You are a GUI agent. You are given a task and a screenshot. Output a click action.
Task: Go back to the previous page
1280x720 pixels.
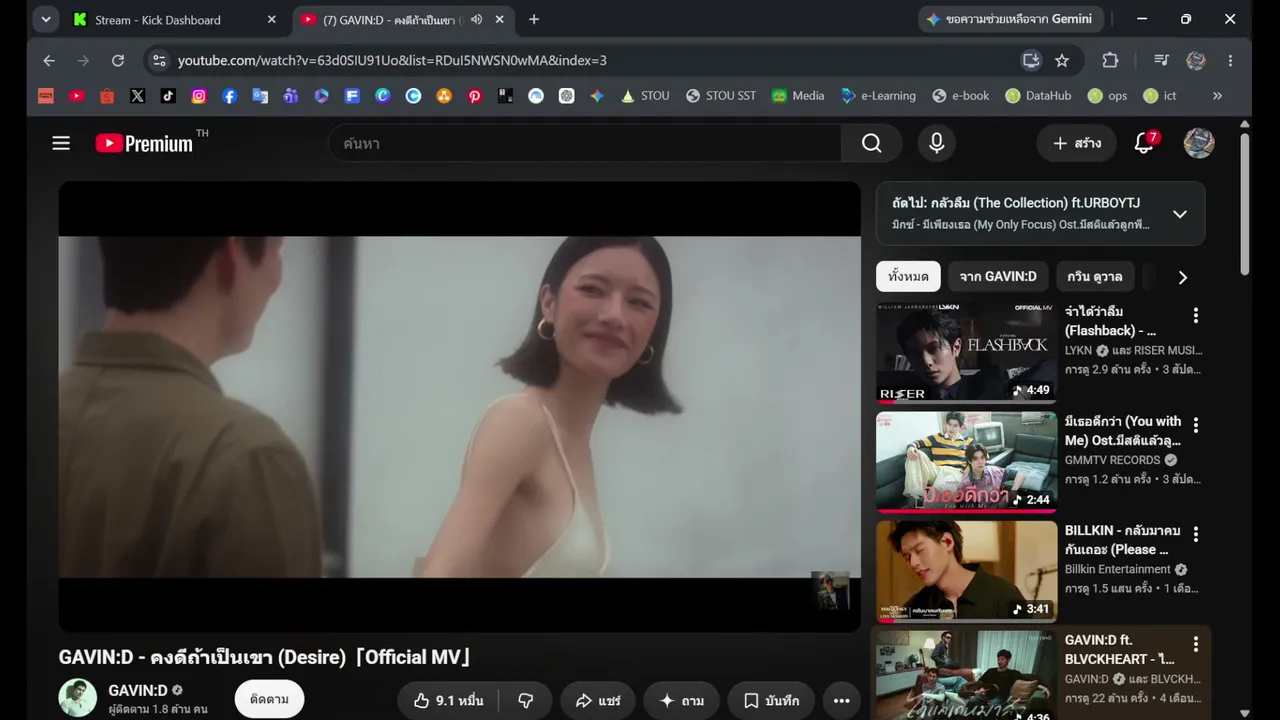coord(49,60)
